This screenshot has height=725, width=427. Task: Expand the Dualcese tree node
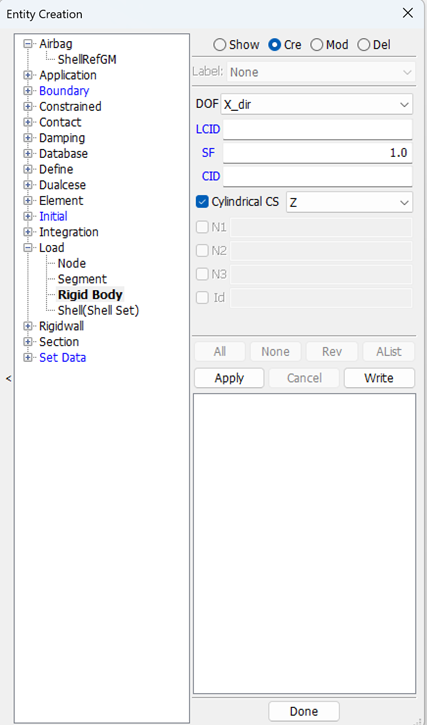tap(28, 185)
